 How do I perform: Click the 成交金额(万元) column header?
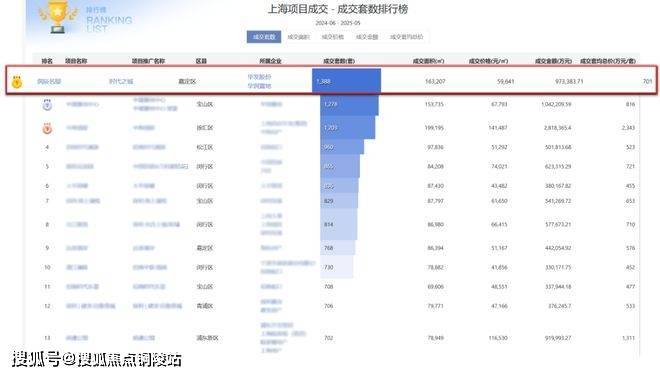click(x=554, y=61)
